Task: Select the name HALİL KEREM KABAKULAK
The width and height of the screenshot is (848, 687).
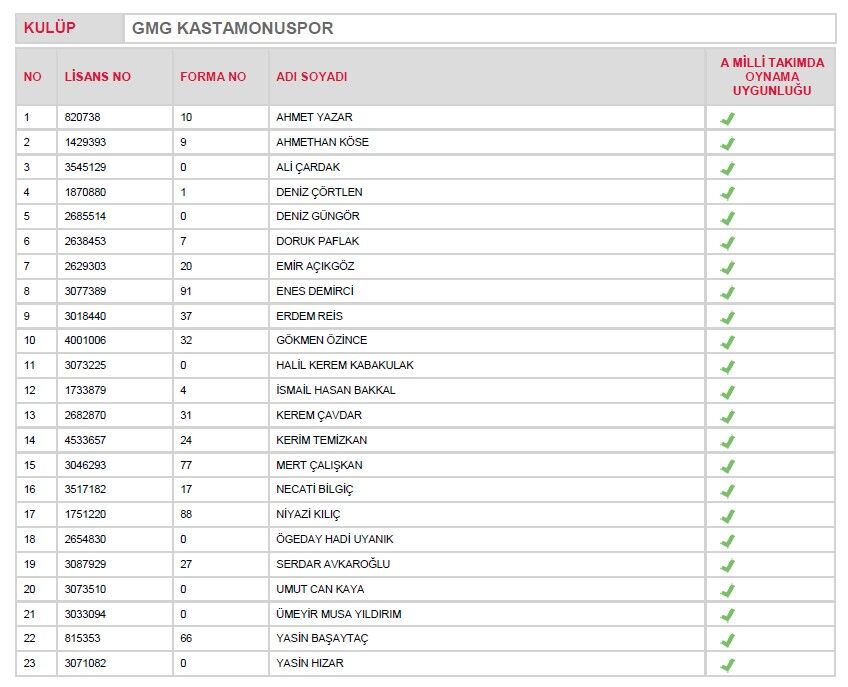Action: [344, 365]
